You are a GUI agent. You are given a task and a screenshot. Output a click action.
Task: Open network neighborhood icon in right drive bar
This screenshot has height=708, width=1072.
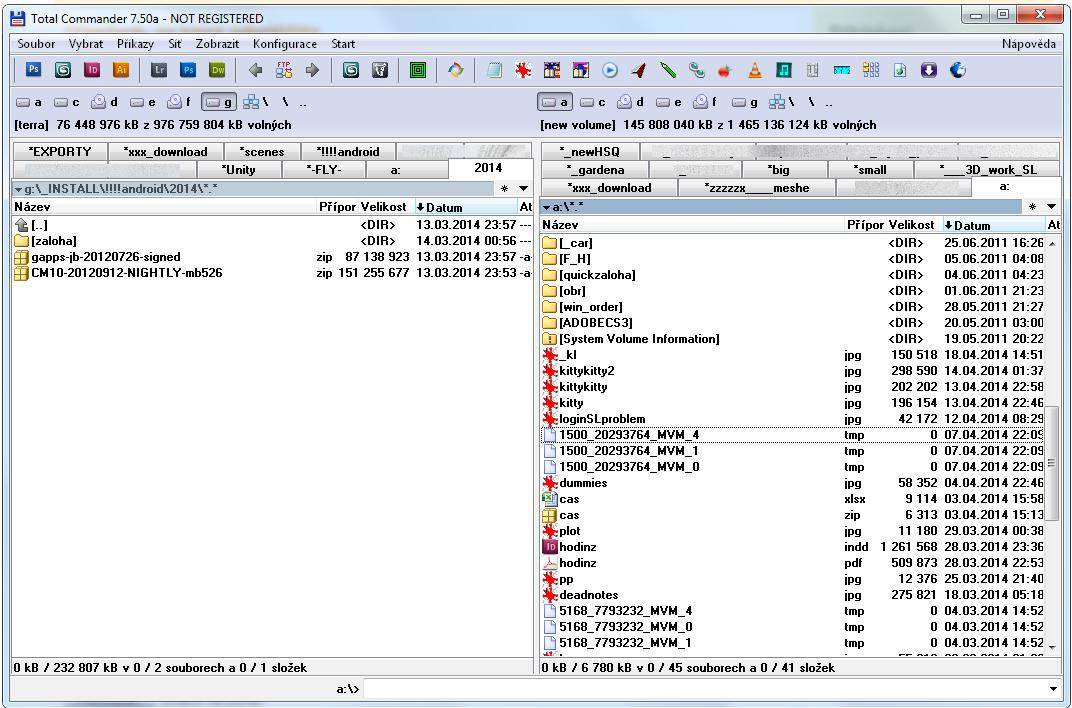pos(781,103)
